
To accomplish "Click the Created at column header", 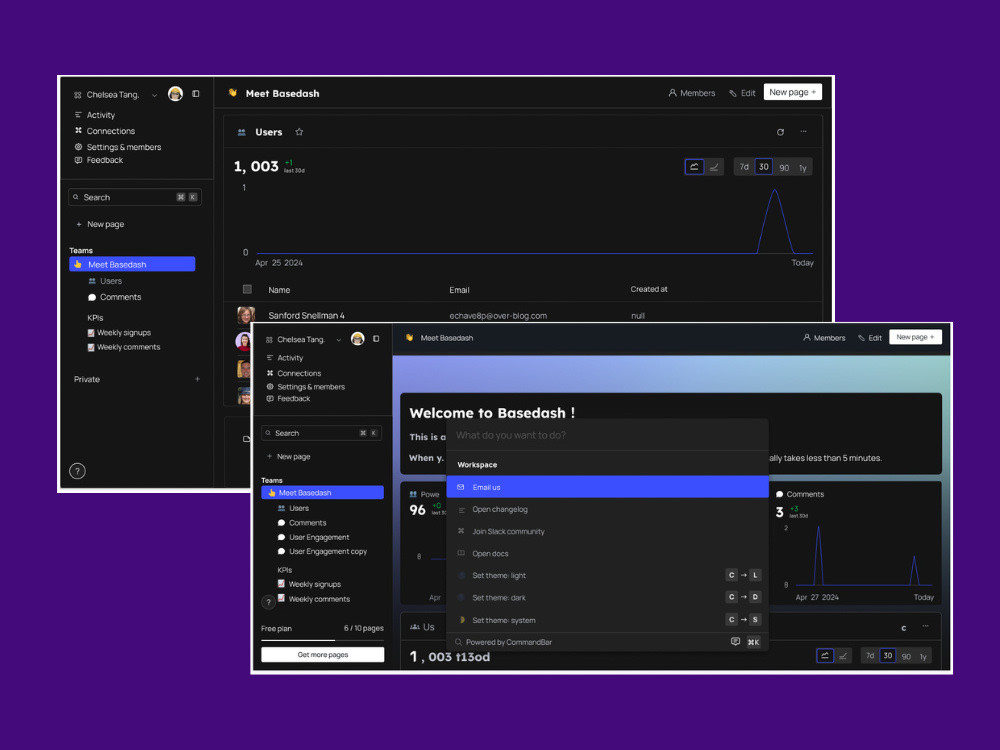I will point(649,290).
